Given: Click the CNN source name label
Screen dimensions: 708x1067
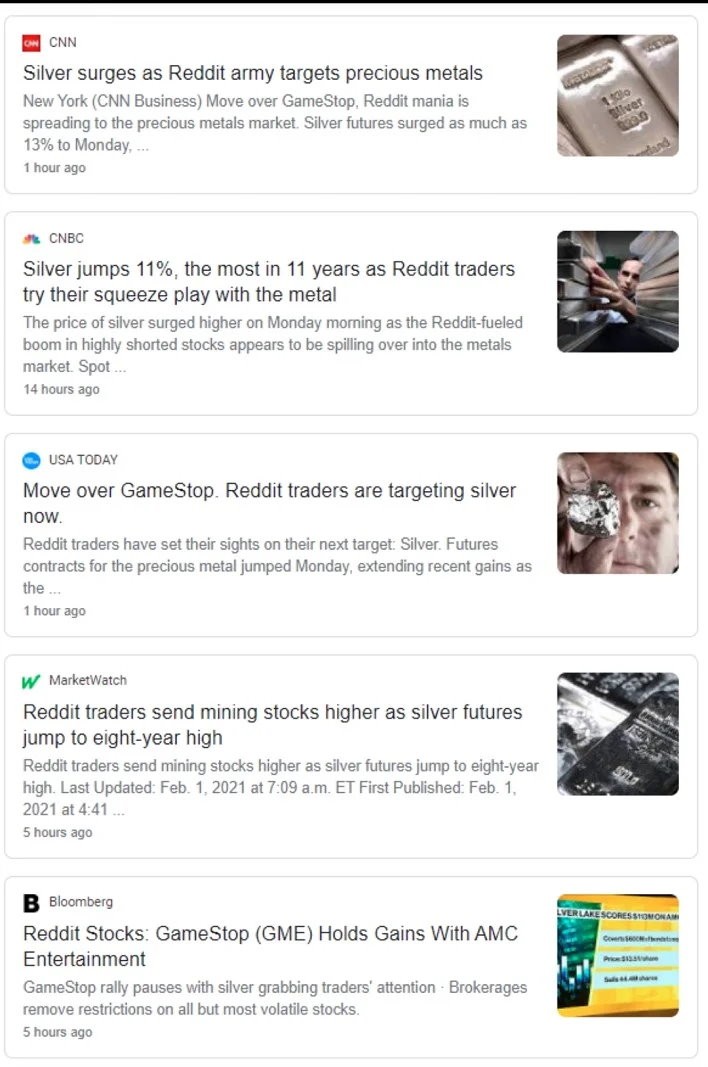Looking at the screenshot, I should coord(63,42).
